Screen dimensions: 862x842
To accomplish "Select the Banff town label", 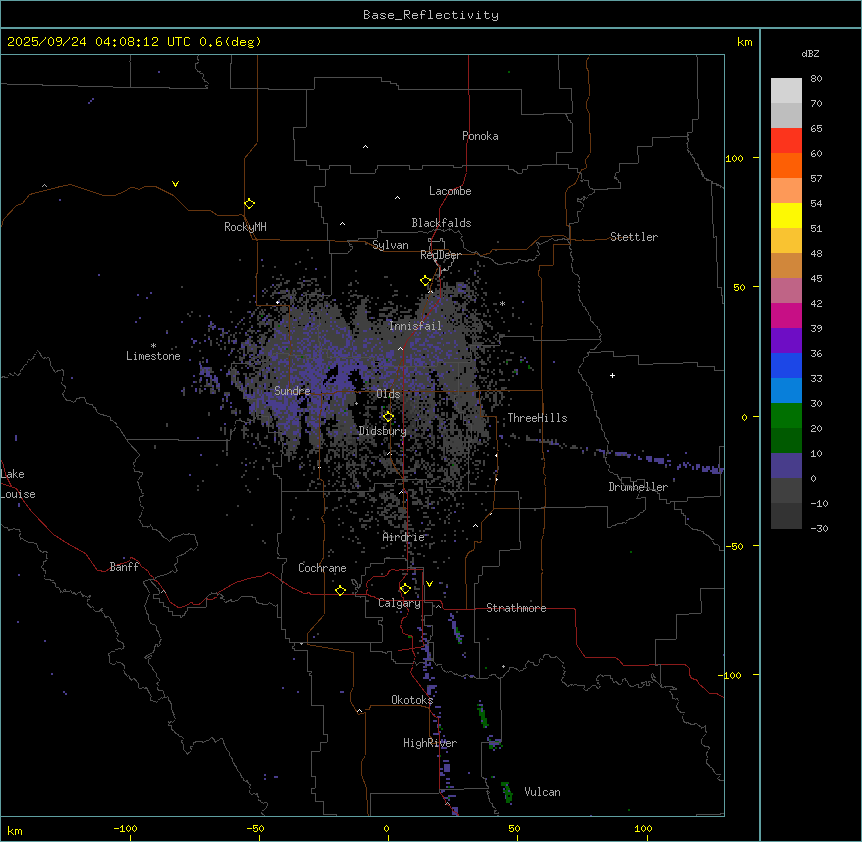I will click(124, 567).
